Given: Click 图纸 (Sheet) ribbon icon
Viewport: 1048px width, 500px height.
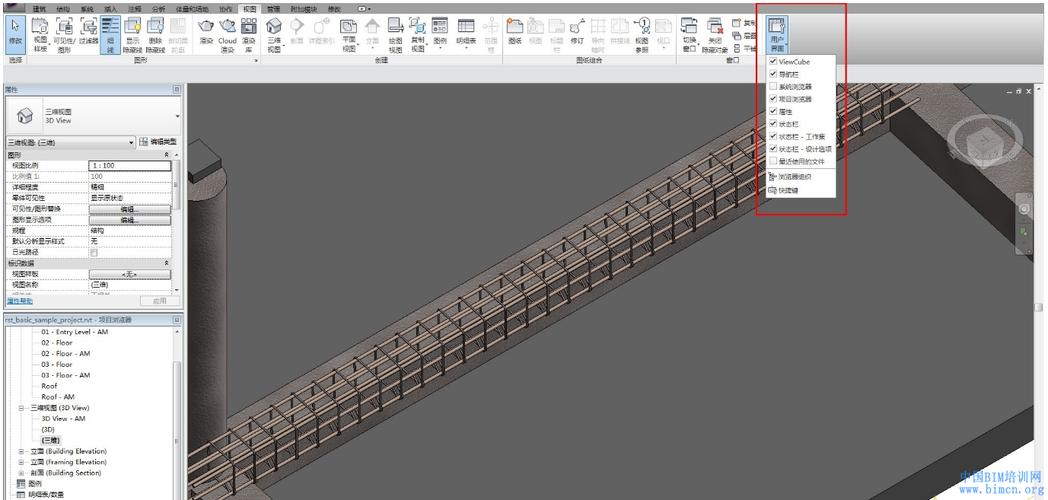Looking at the screenshot, I should point(515,31).
